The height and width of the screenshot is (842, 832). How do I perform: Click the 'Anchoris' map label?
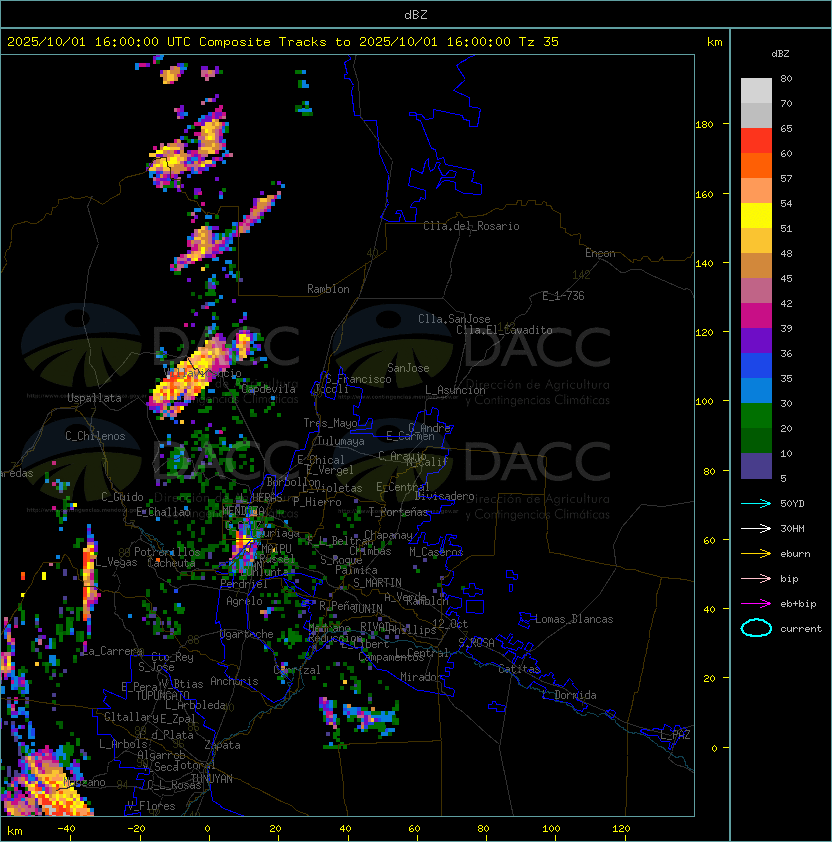[x=234, y=681]
